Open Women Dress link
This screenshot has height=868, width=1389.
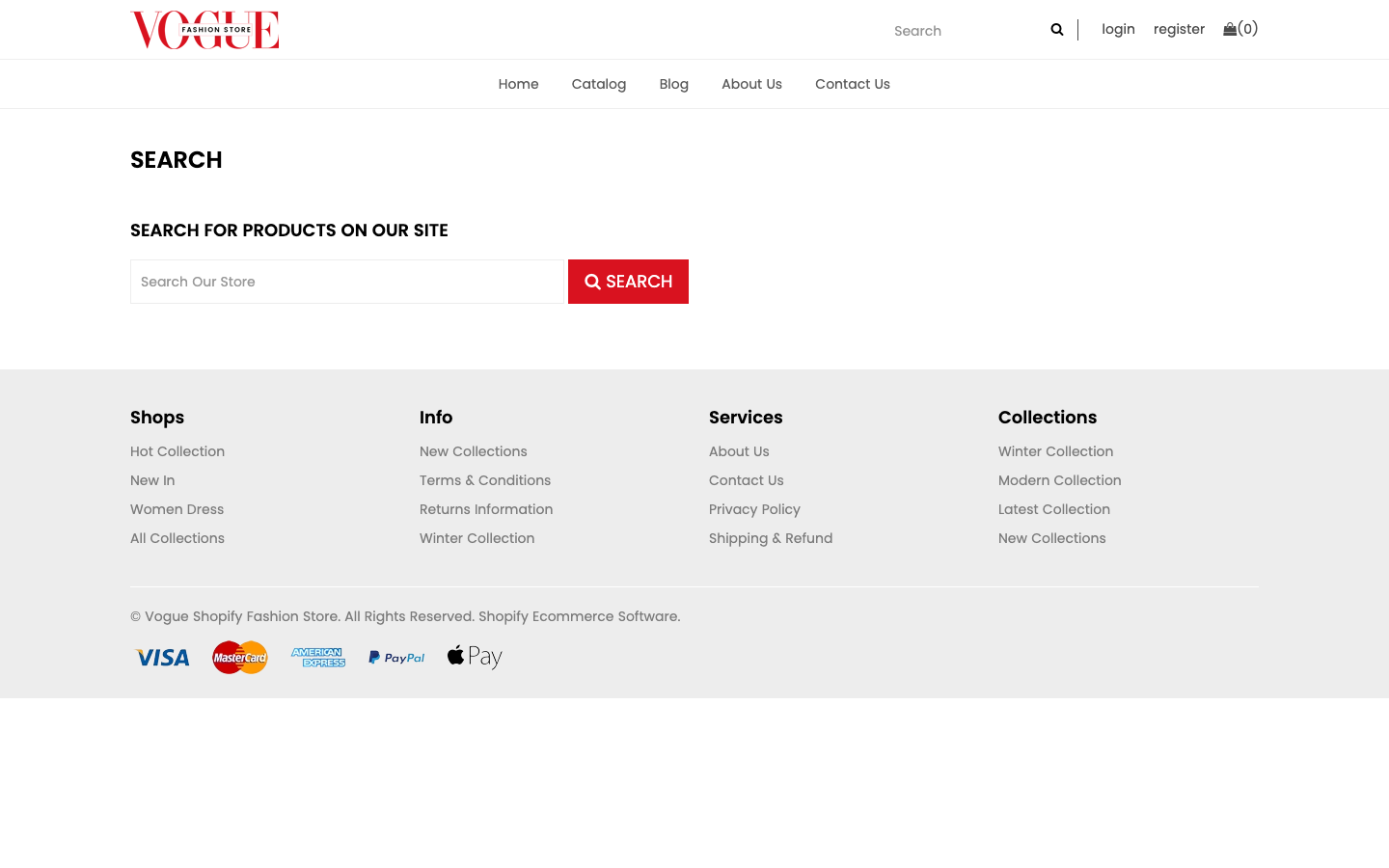177,509
